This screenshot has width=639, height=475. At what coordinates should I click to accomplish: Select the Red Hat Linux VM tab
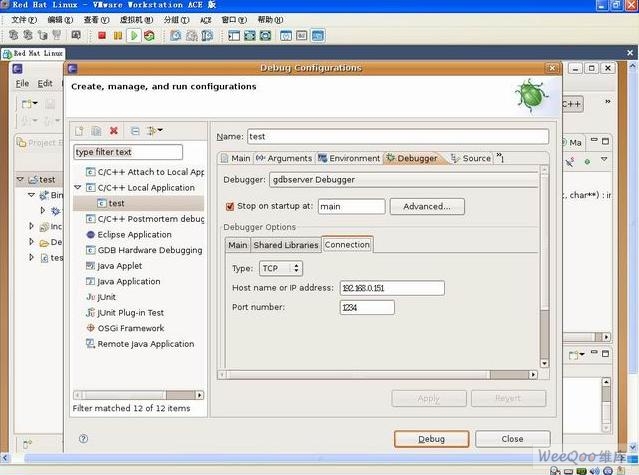click(33, 53)
